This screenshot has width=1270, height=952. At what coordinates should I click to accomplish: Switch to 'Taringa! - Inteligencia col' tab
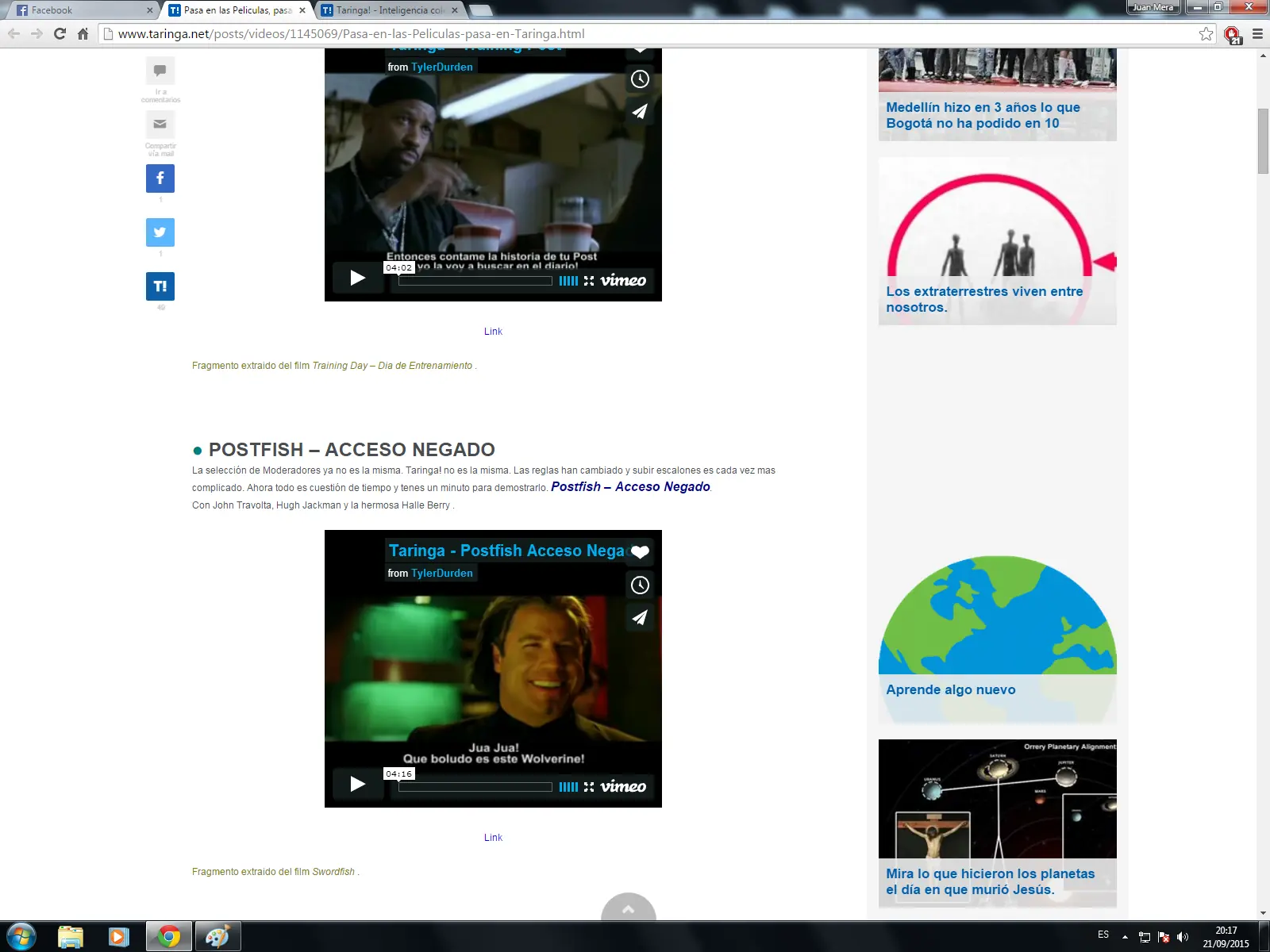[x=389, y=10]
